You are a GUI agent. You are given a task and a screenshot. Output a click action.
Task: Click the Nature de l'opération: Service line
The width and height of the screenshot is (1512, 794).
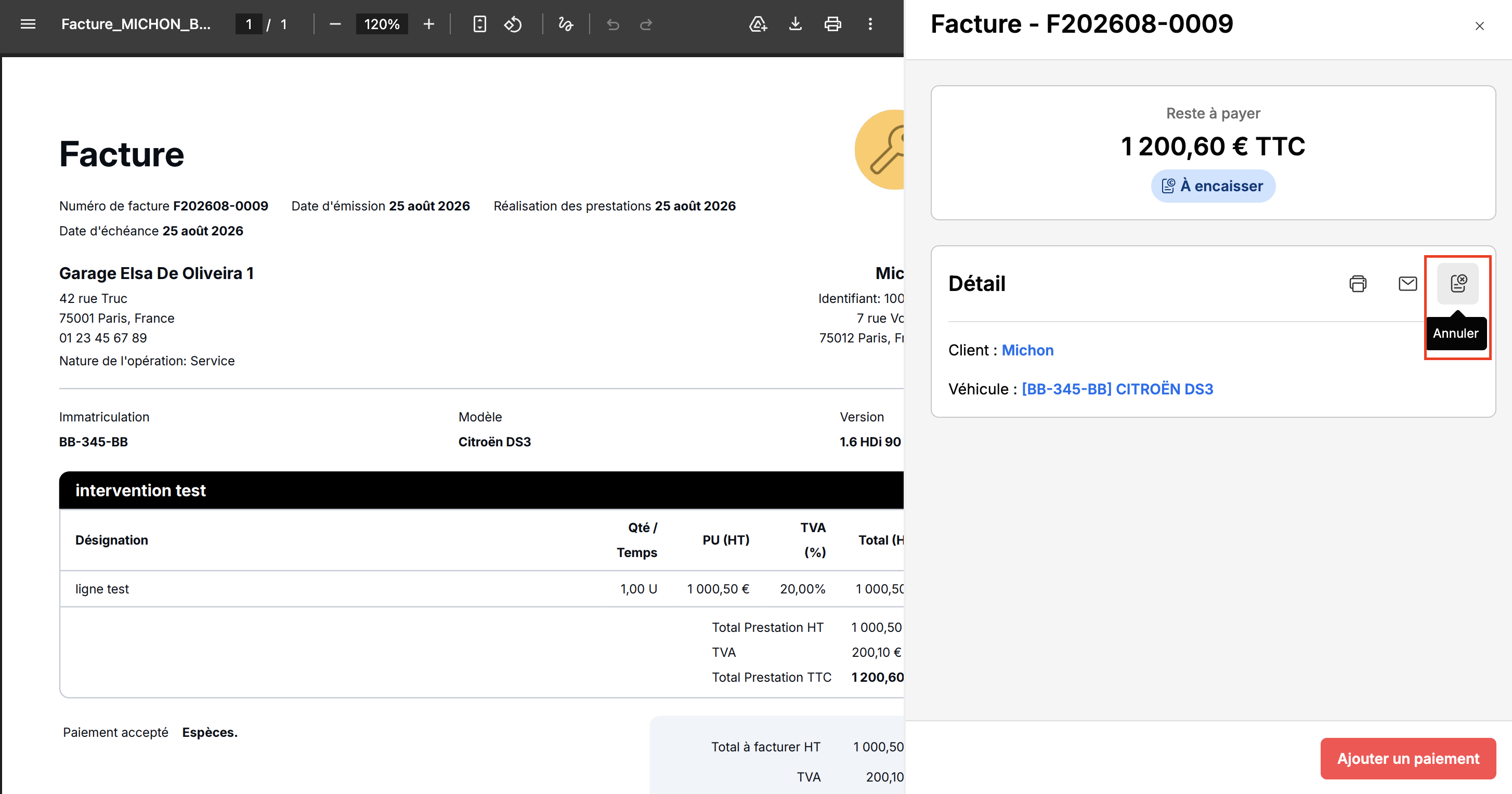(x=147, y=361)
